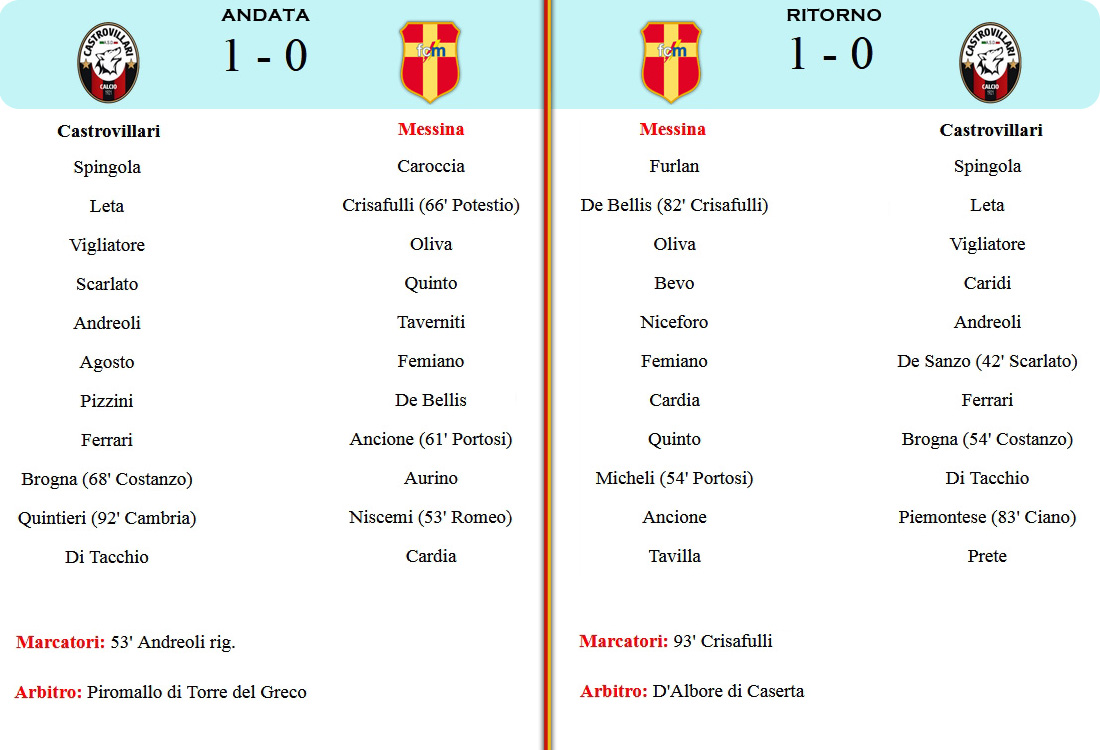This screenshot has height=750, width=1100.
Task: Click referee Piromallo di Torre del Greco
Action: point(197,692)
